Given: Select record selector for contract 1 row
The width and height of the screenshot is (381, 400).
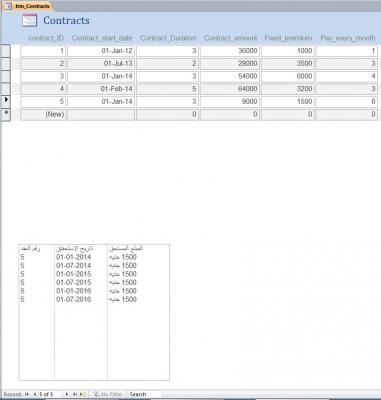Looking at the screenshot, I should pyautogui.click(x=6, y=51).
